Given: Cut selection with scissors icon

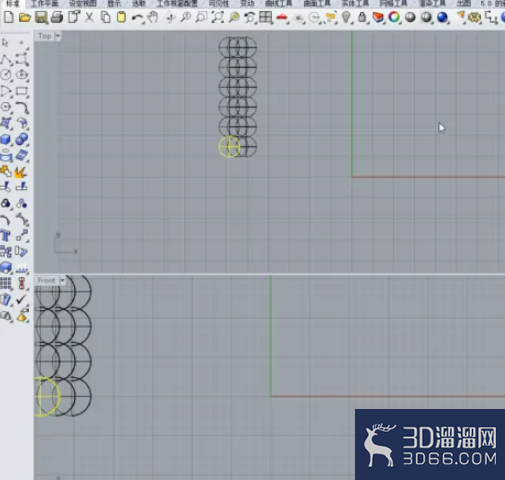Looking at the screenshot, I should tap(89, 17).
